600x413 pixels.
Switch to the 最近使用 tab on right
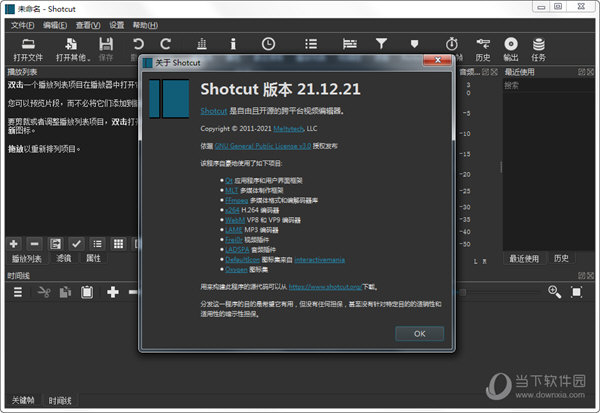coord(524,259)
